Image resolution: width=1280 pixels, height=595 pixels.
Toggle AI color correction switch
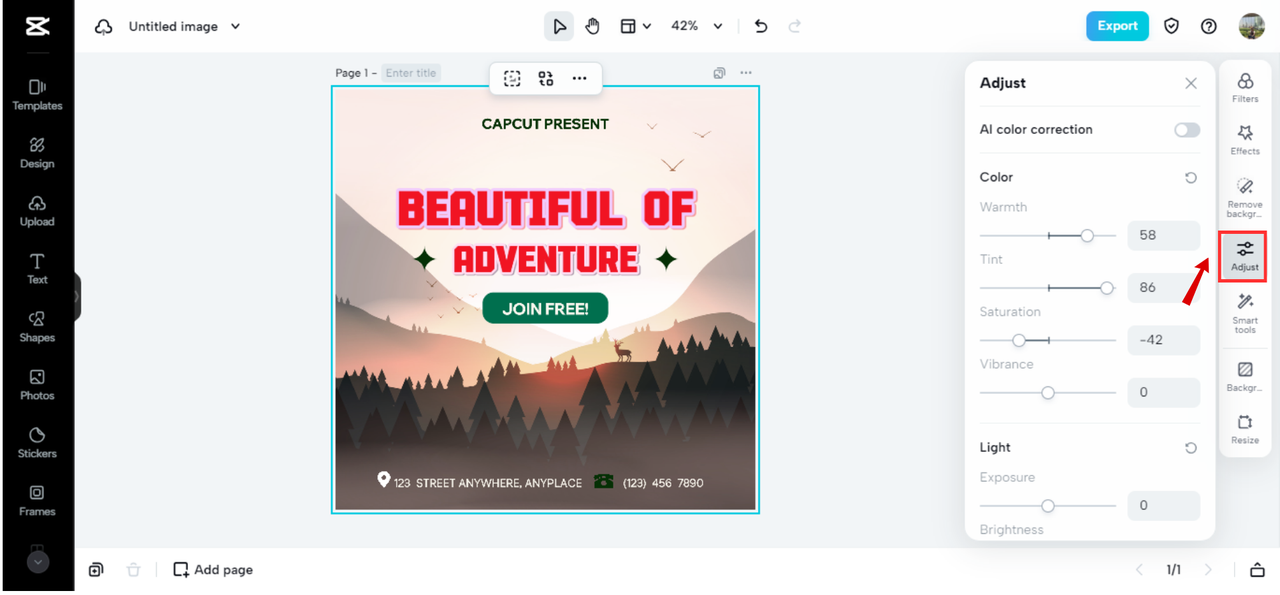pyautogui.click(x=1187, y=130)
